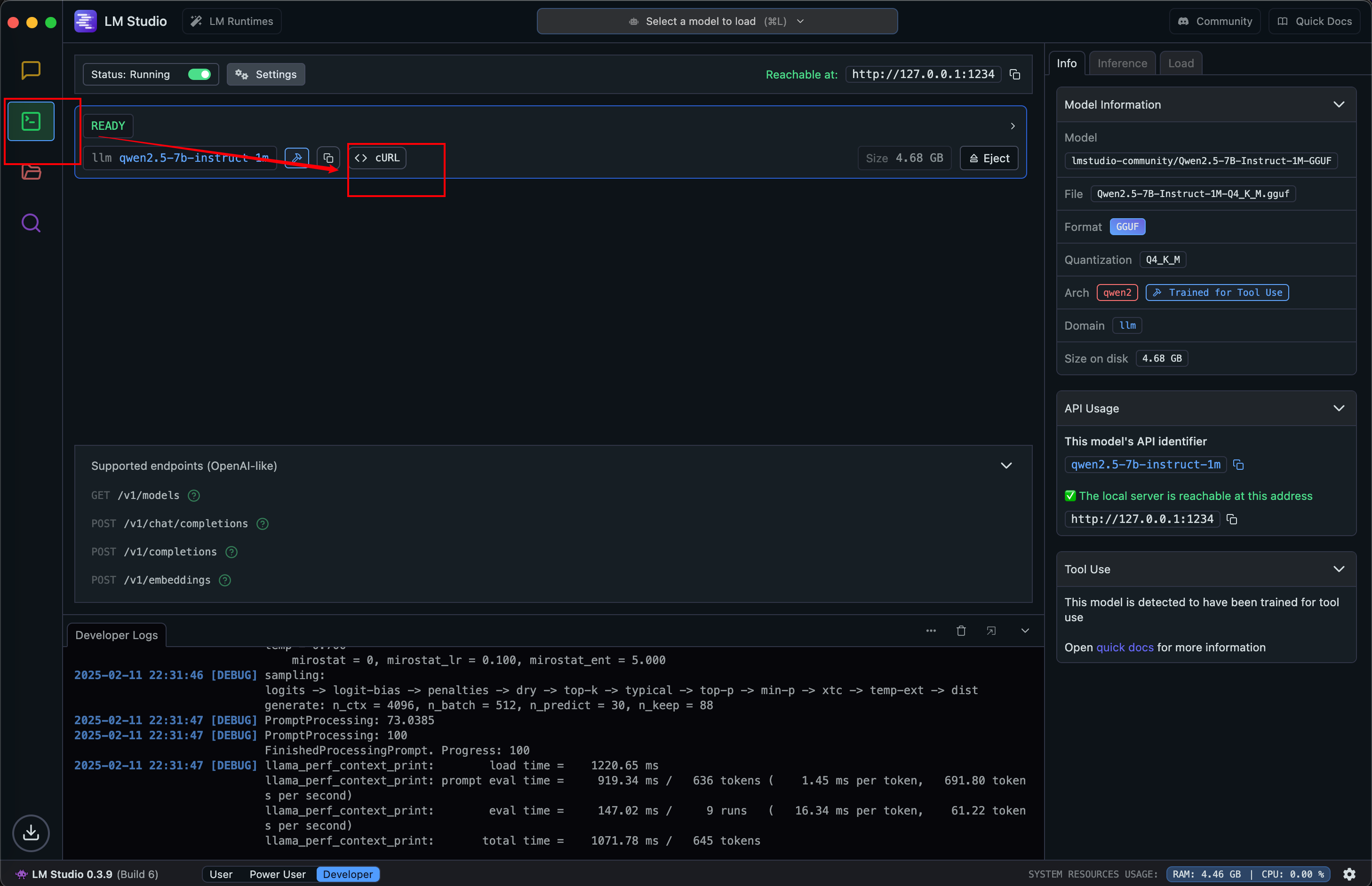Switch to the Load tab
The width and height of the screenshot is (1372, 886).
(1181, 63)
